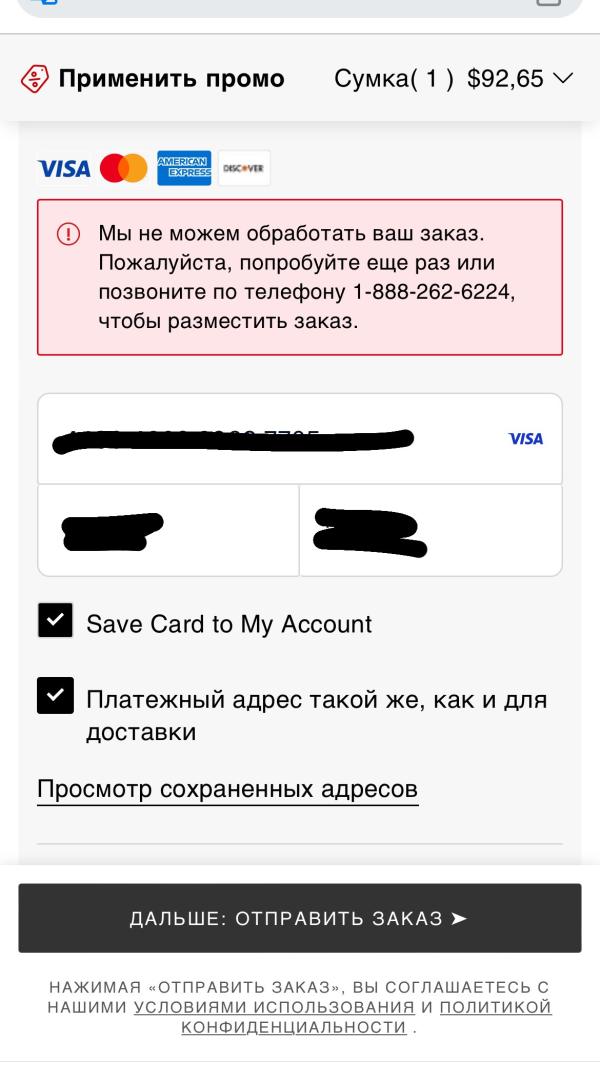The height and width of the screenshot is (1066, 600).
Task: Open Просмотр сохраненных адресов link
Action: 228,790
